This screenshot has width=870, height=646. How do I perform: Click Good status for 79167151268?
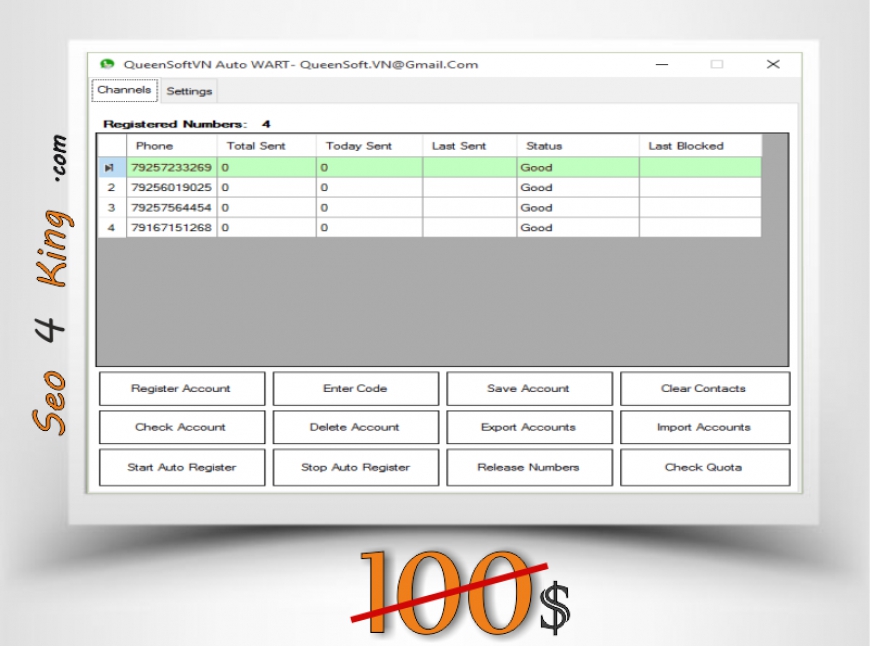(x=578, y=228)
